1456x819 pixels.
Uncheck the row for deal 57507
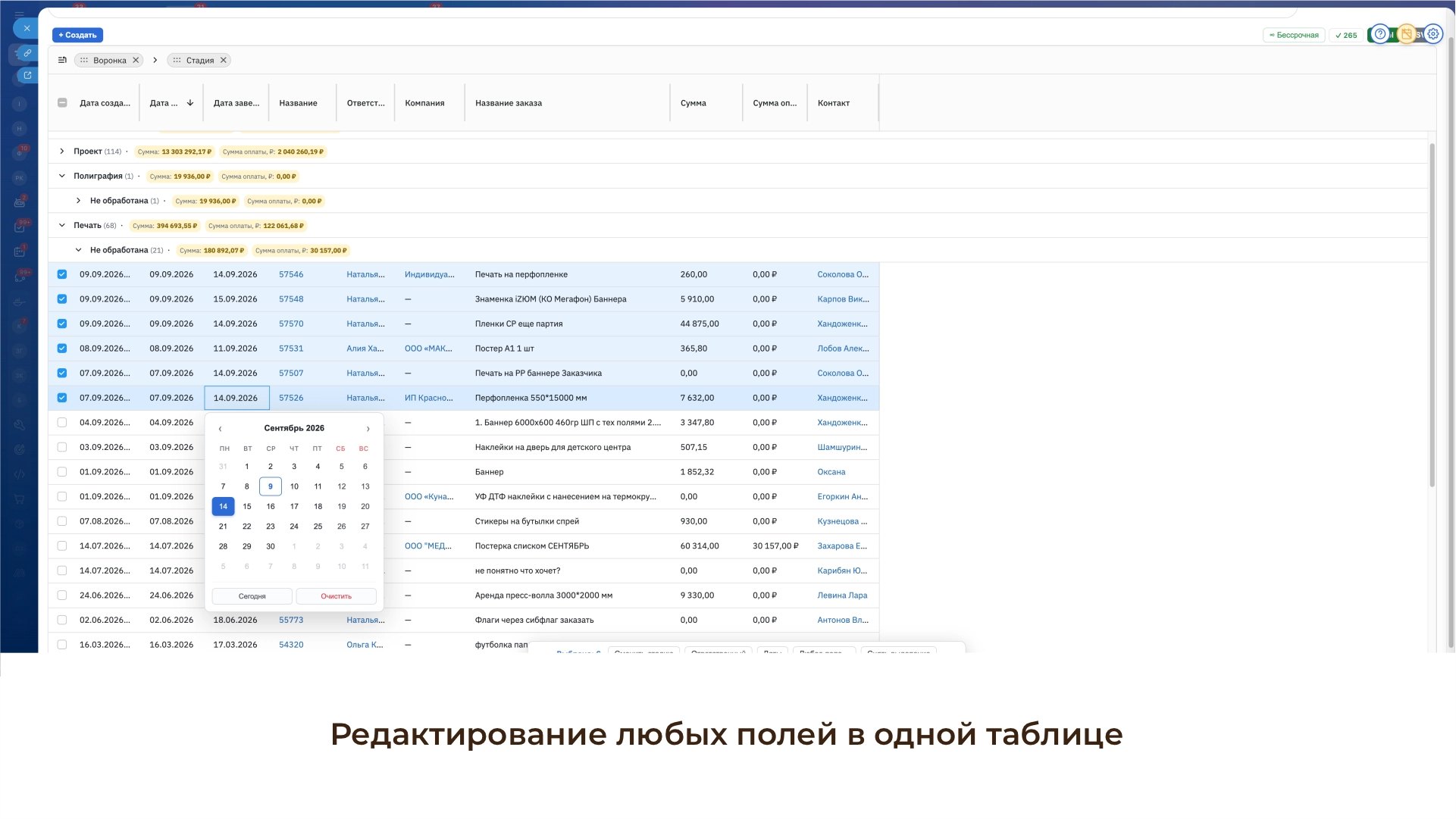pyautogui.click(x=62, y=373)
